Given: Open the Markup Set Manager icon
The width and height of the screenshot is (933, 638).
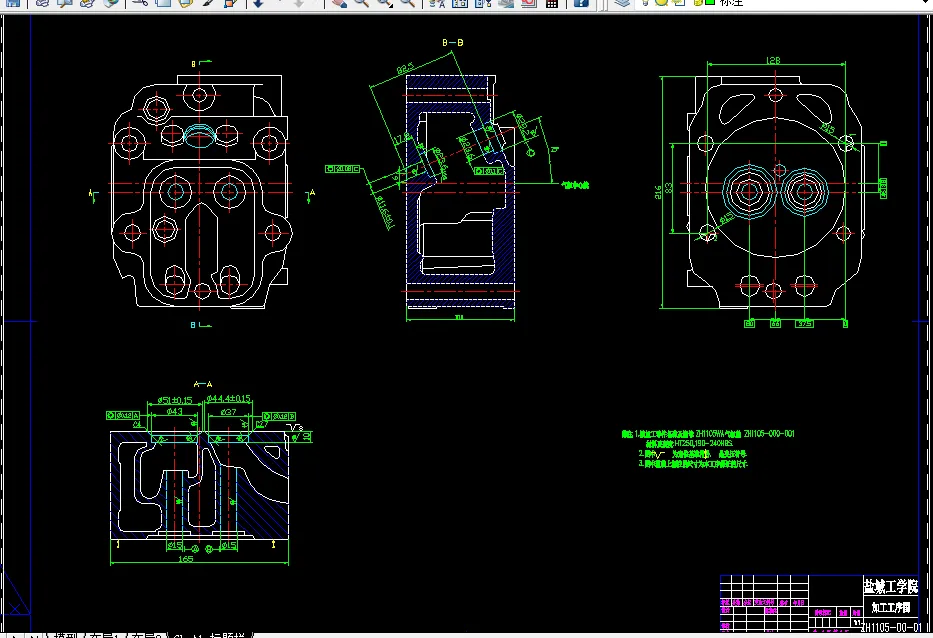Looking at the screenshot, I should point(528,3).
